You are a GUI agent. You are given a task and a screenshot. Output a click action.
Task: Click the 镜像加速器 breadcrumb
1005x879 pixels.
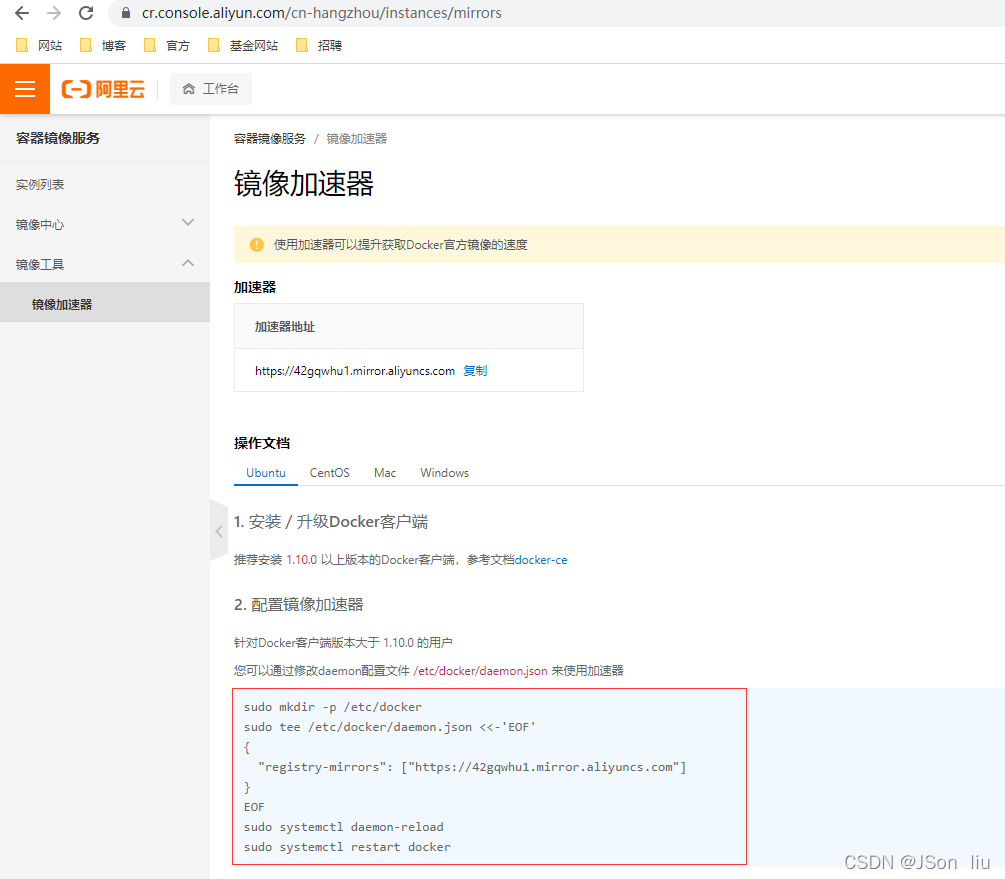(357, 138)
